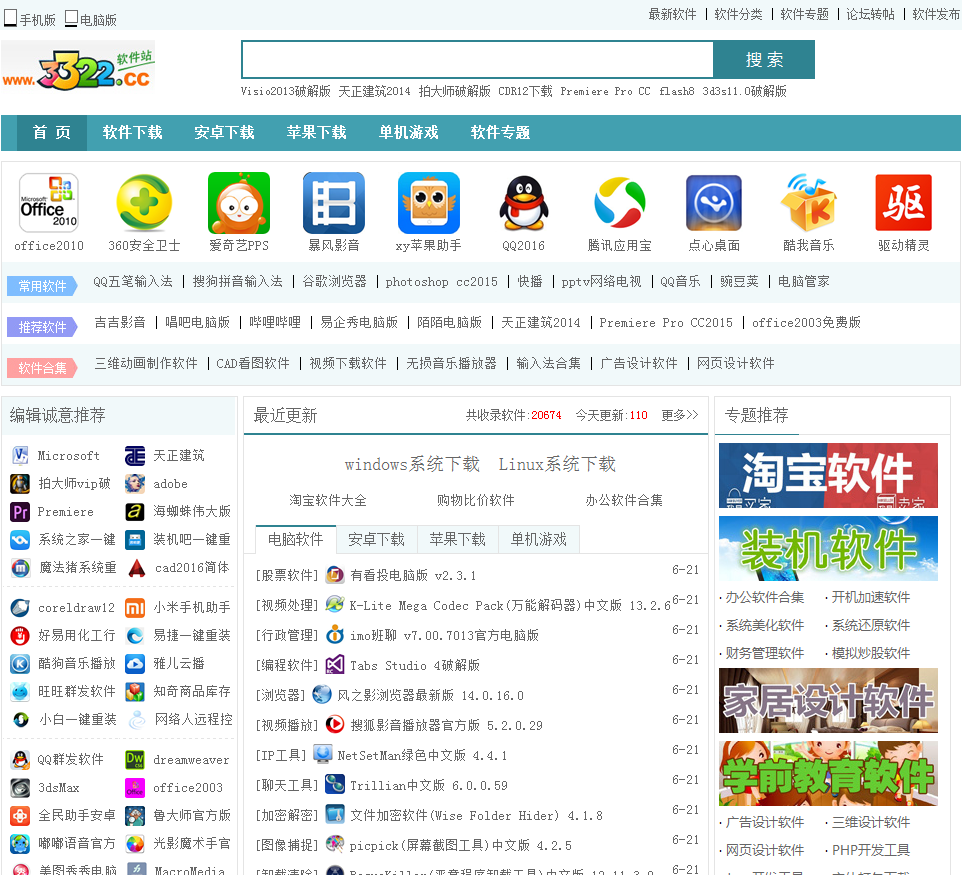Click the windows系统下载 link

click(x=412, y=464)
